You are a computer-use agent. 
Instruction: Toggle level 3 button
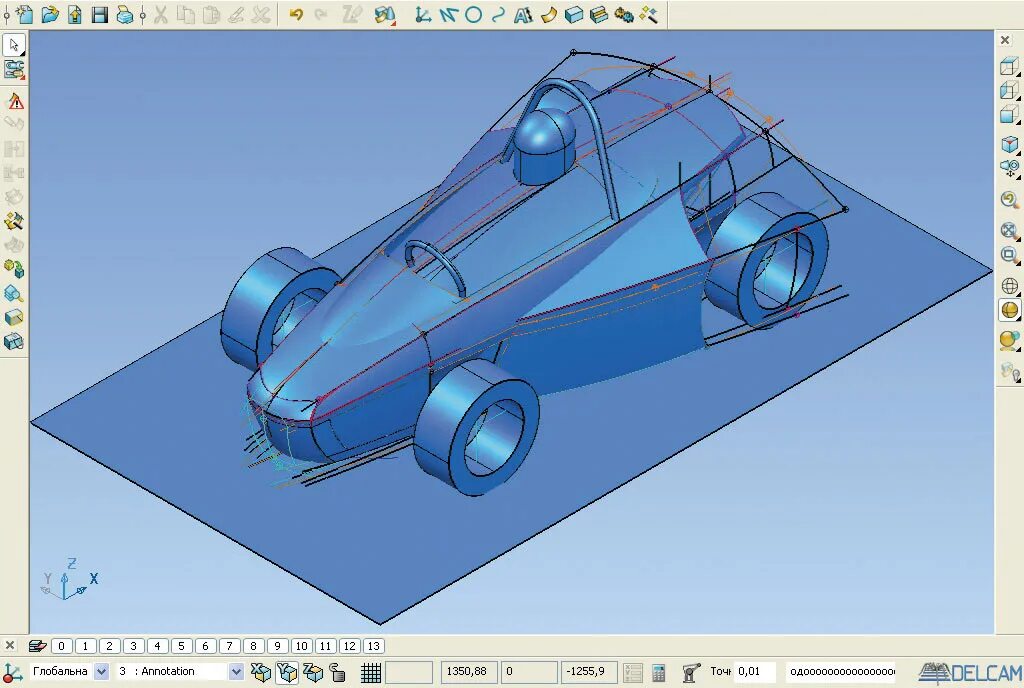click(x=133, y=646)
